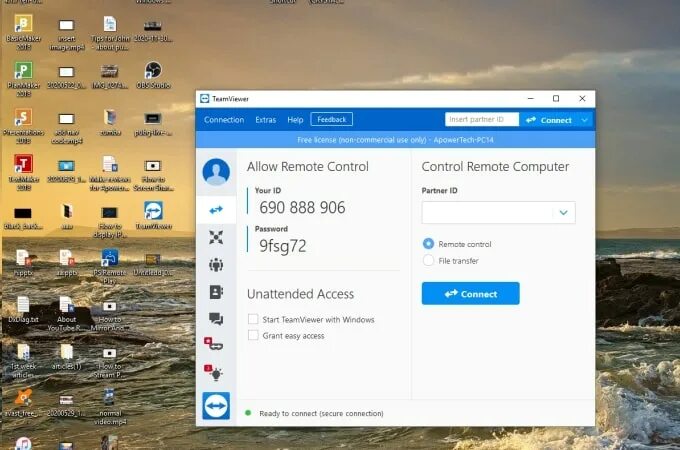
Task: Select the About YouTube desktop document
Action: pos(66,314)
